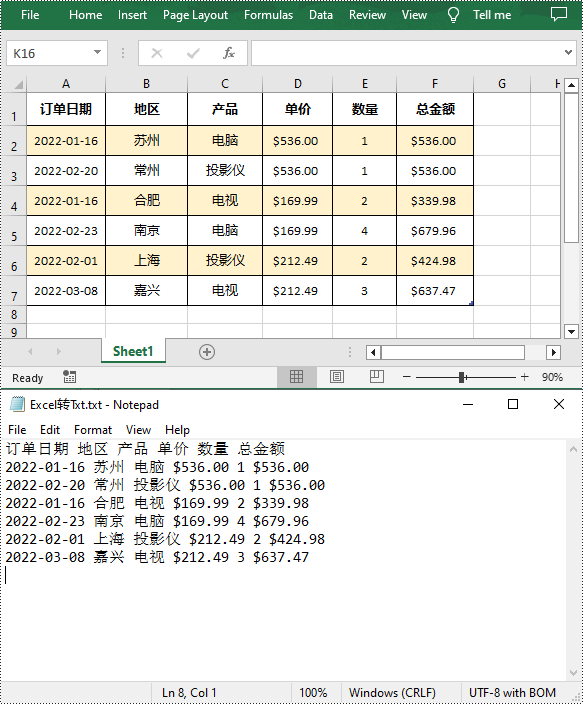
Task: Click inside the formula bar input
Action: [x=406, y=53]
